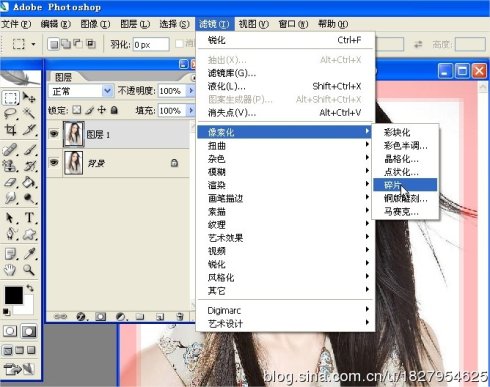Click the background white color swatch
The height and width of the screenshot is (387, 490).
point(28,309)
